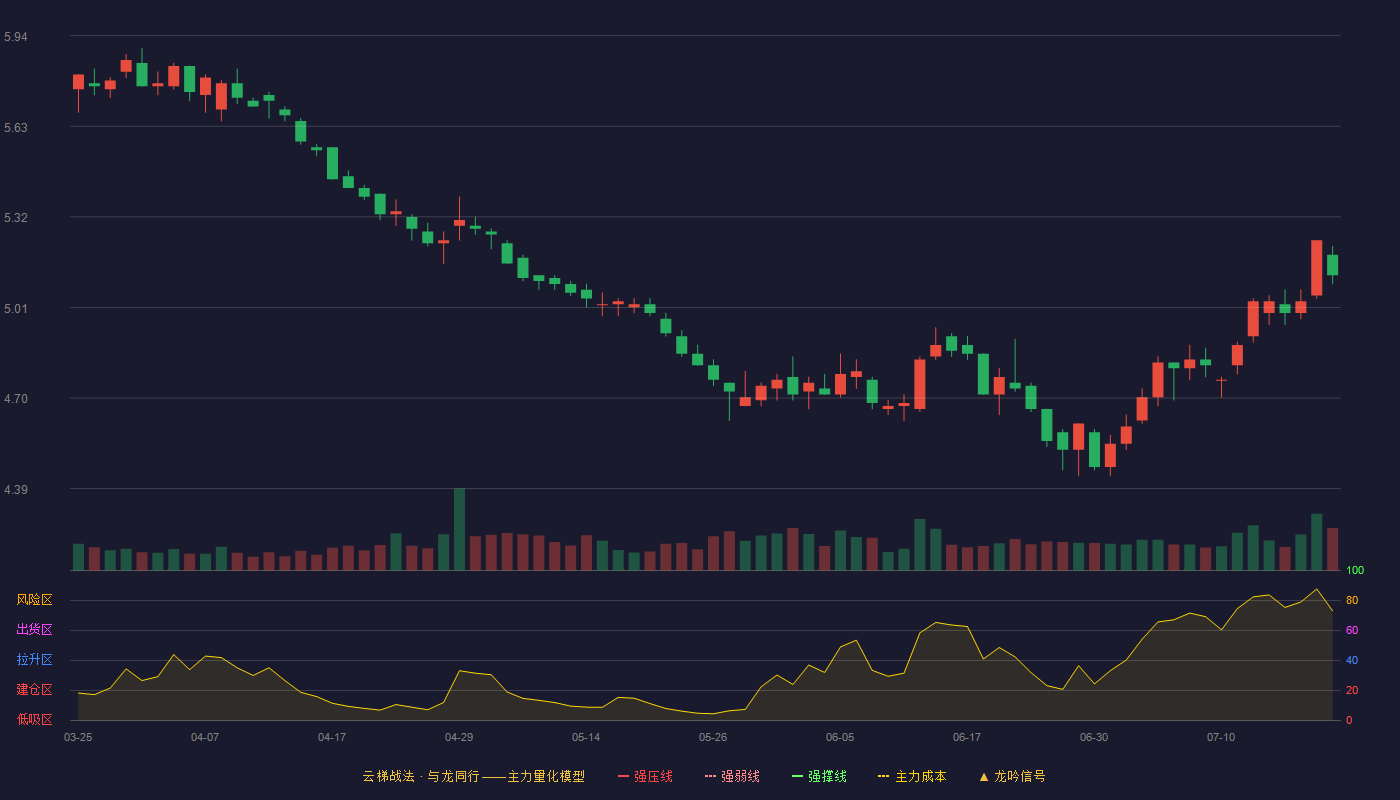Click the 4.39 price axis label

(16, 490)
